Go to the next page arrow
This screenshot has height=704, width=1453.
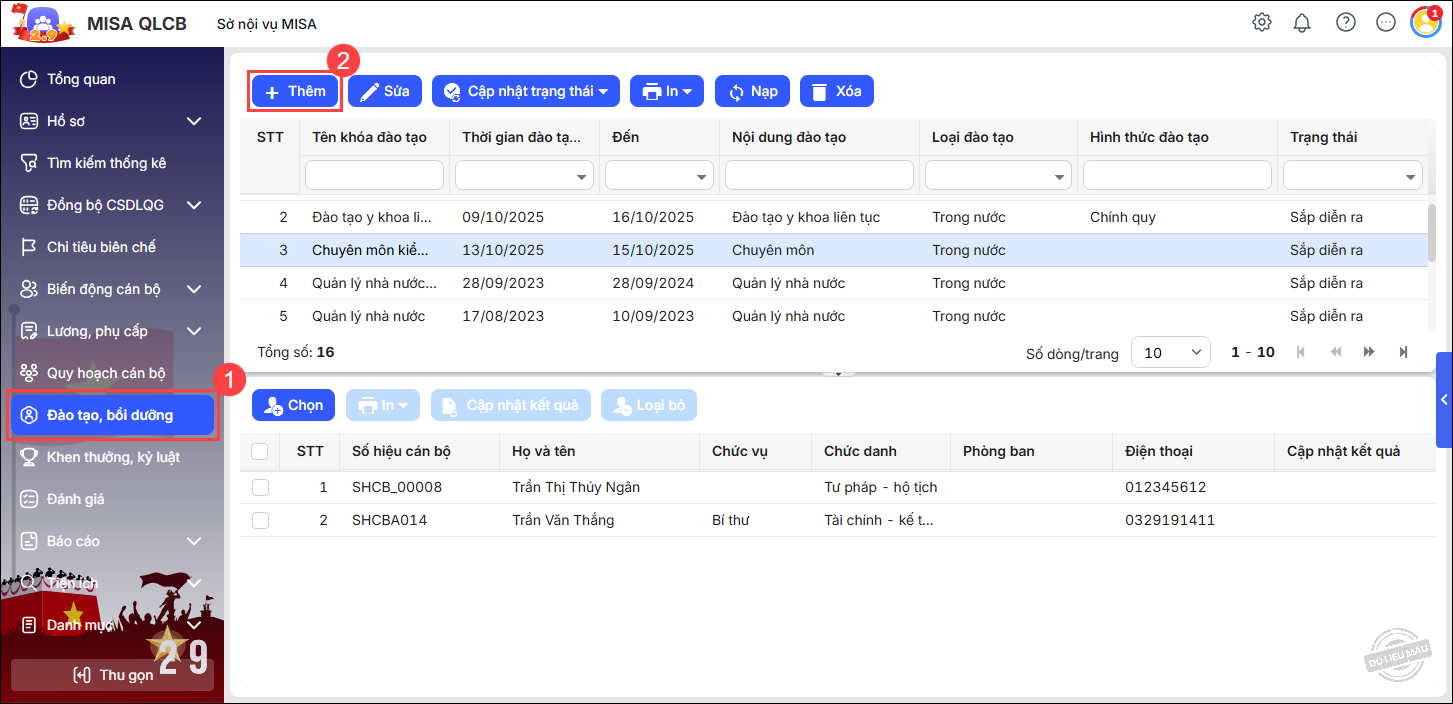tap(1369, 352)
